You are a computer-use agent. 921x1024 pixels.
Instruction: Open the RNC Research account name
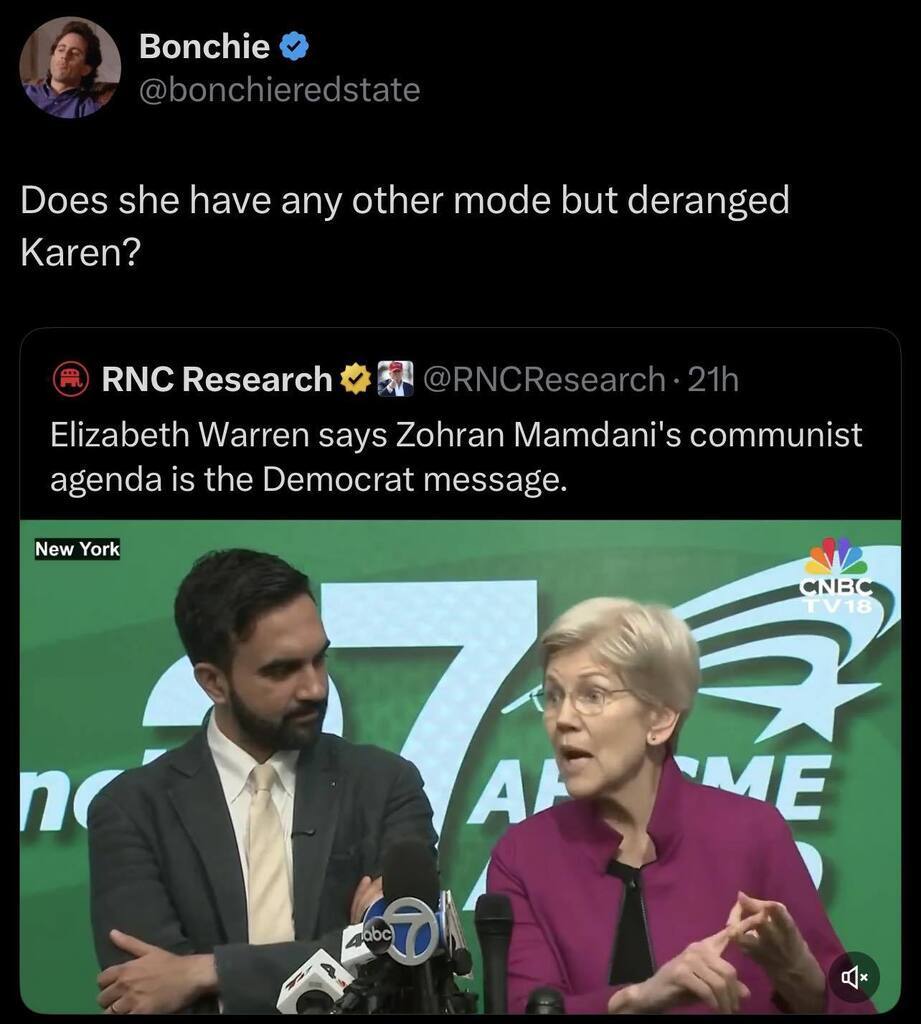(217, 379)
